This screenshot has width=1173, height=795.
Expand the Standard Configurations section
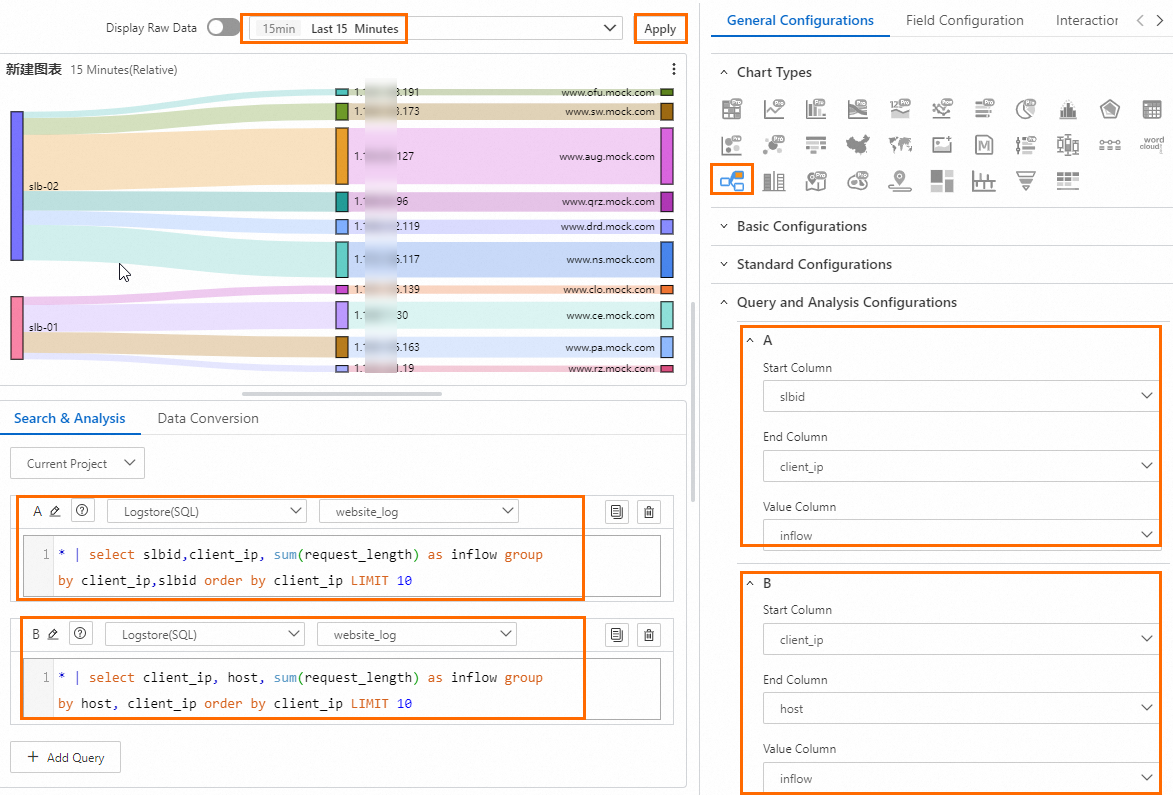(723, 265)
